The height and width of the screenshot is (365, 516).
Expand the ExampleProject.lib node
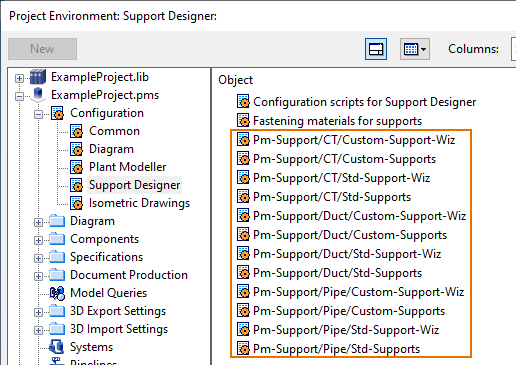[x=19, y=78]
